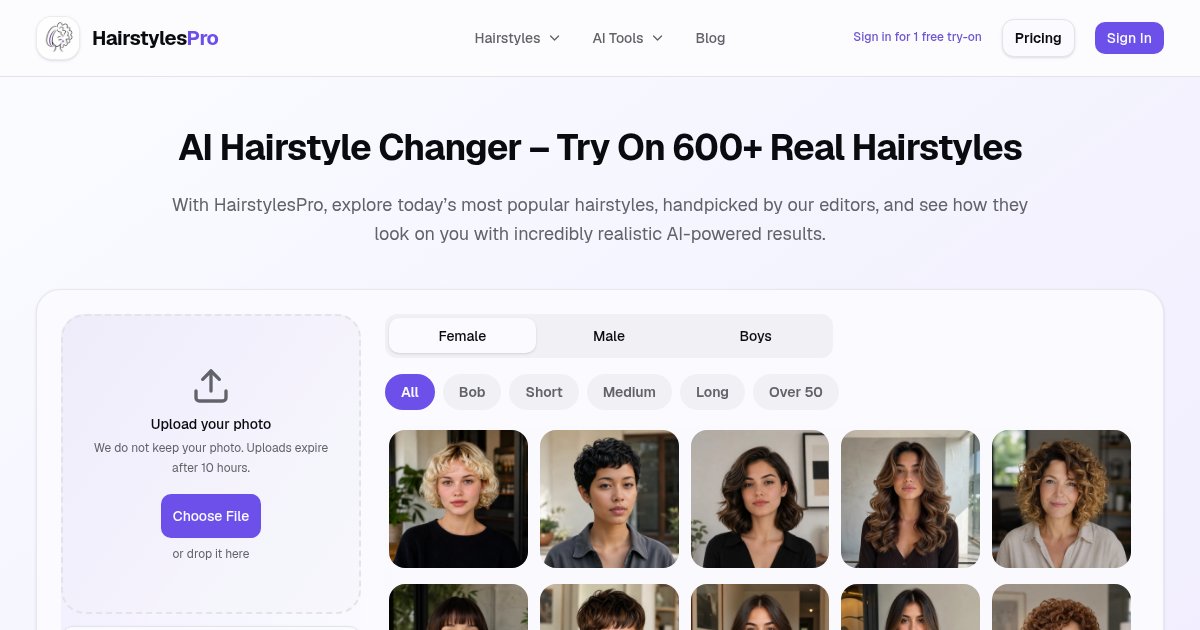Switch to the Boys tab
Image resolution: width=1200 pixels, height=630 pixels.
[x=755, y=336]
